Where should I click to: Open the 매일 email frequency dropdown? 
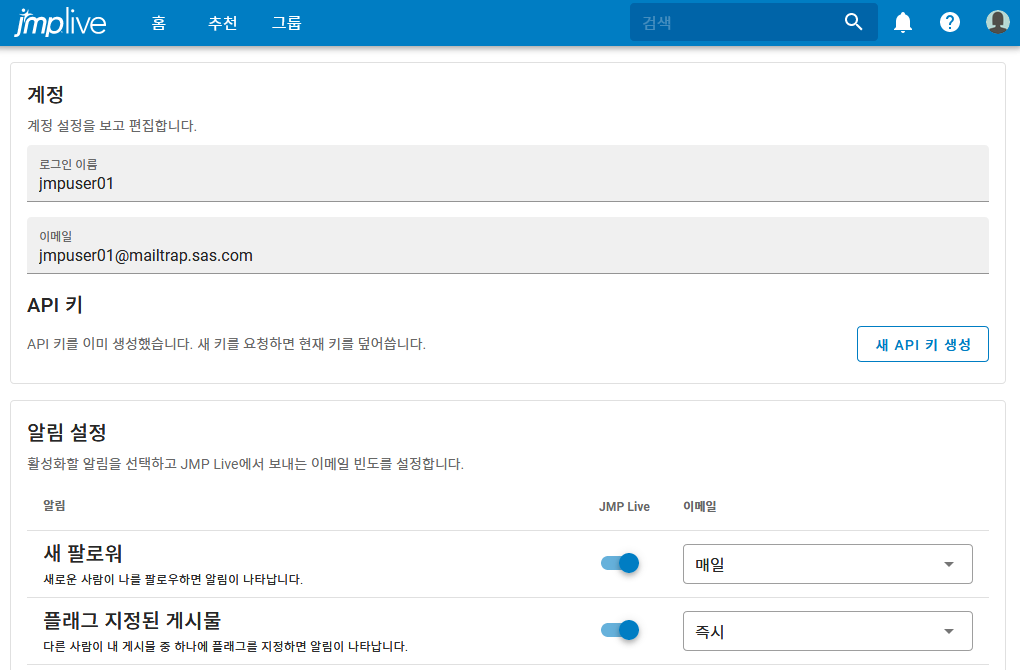[x=827, y=563]
